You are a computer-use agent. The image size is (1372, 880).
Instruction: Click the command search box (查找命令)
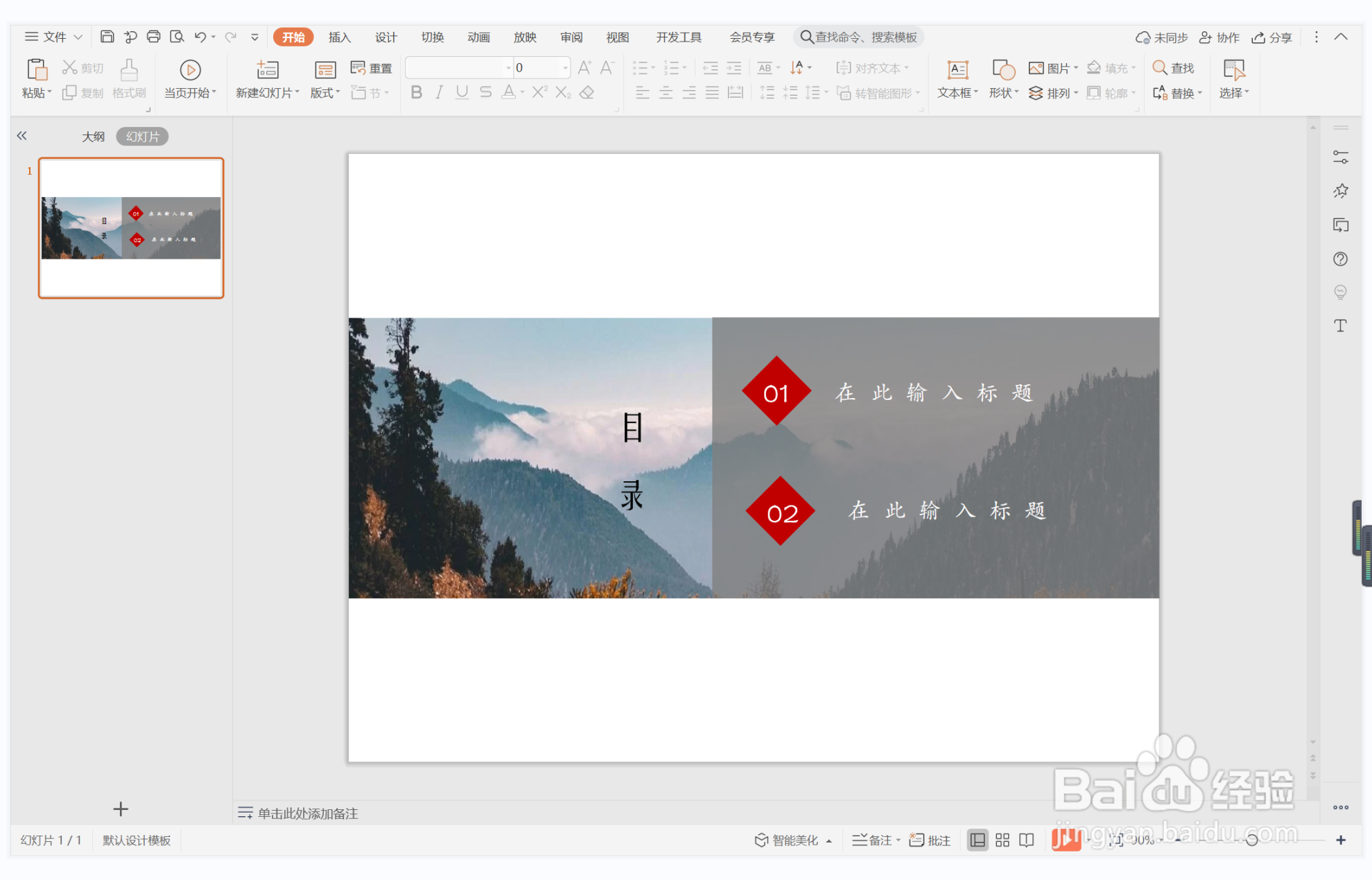859,37
